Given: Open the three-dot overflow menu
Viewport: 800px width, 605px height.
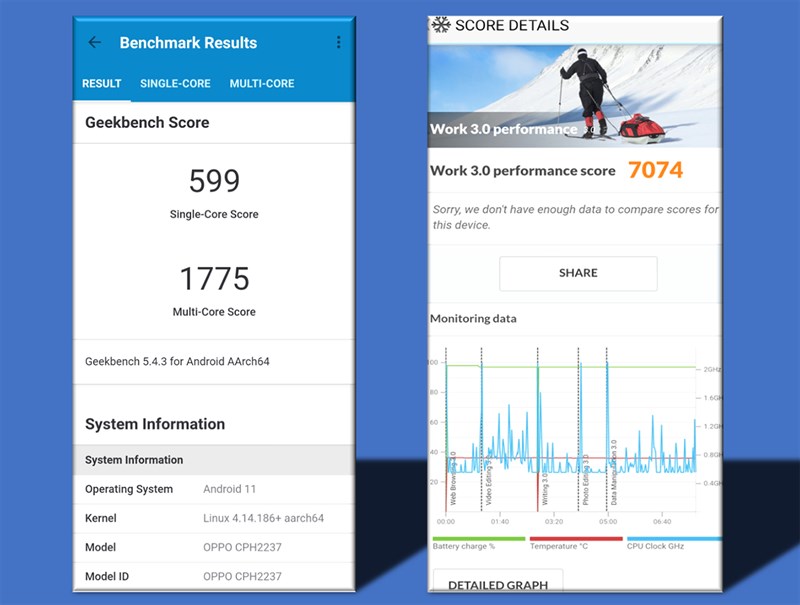Looking at the screenshot, I should pyautogui.click(x=338, y=42).
